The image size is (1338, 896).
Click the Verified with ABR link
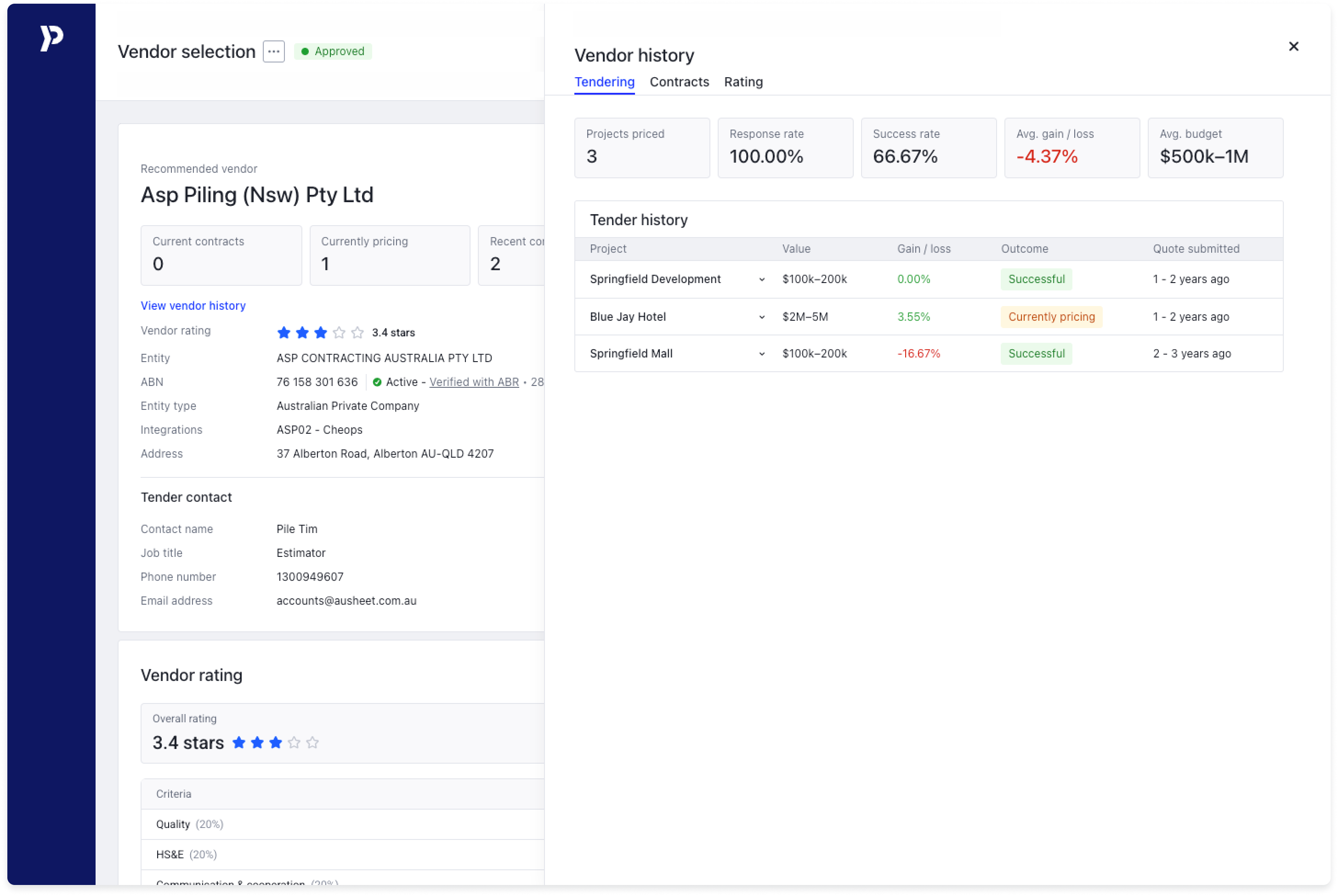click(x=474, y=382)
